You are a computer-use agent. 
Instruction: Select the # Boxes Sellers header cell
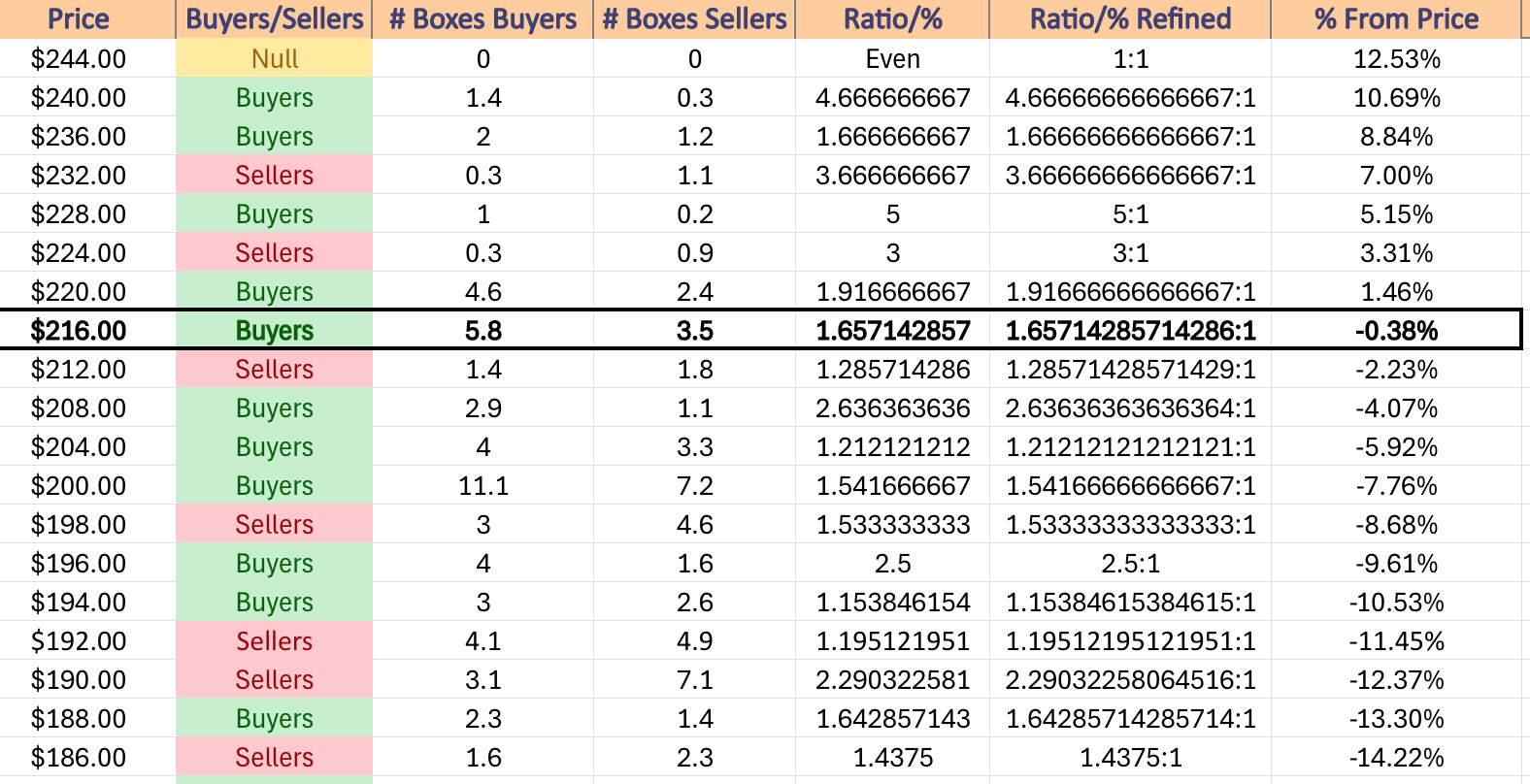tap(694, 19)
